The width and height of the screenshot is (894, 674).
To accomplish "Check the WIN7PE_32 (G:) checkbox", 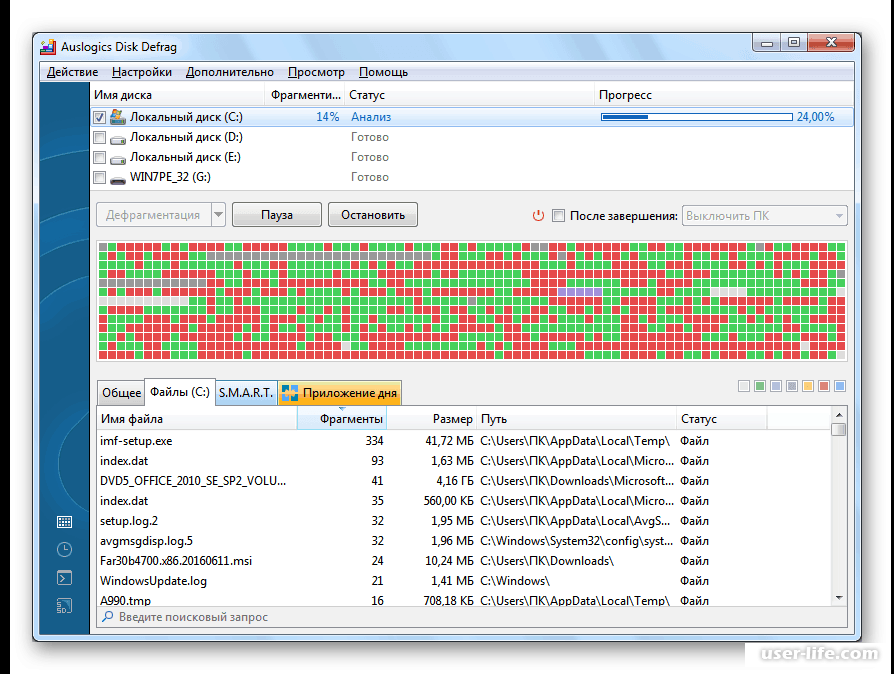I will (100, 177).
